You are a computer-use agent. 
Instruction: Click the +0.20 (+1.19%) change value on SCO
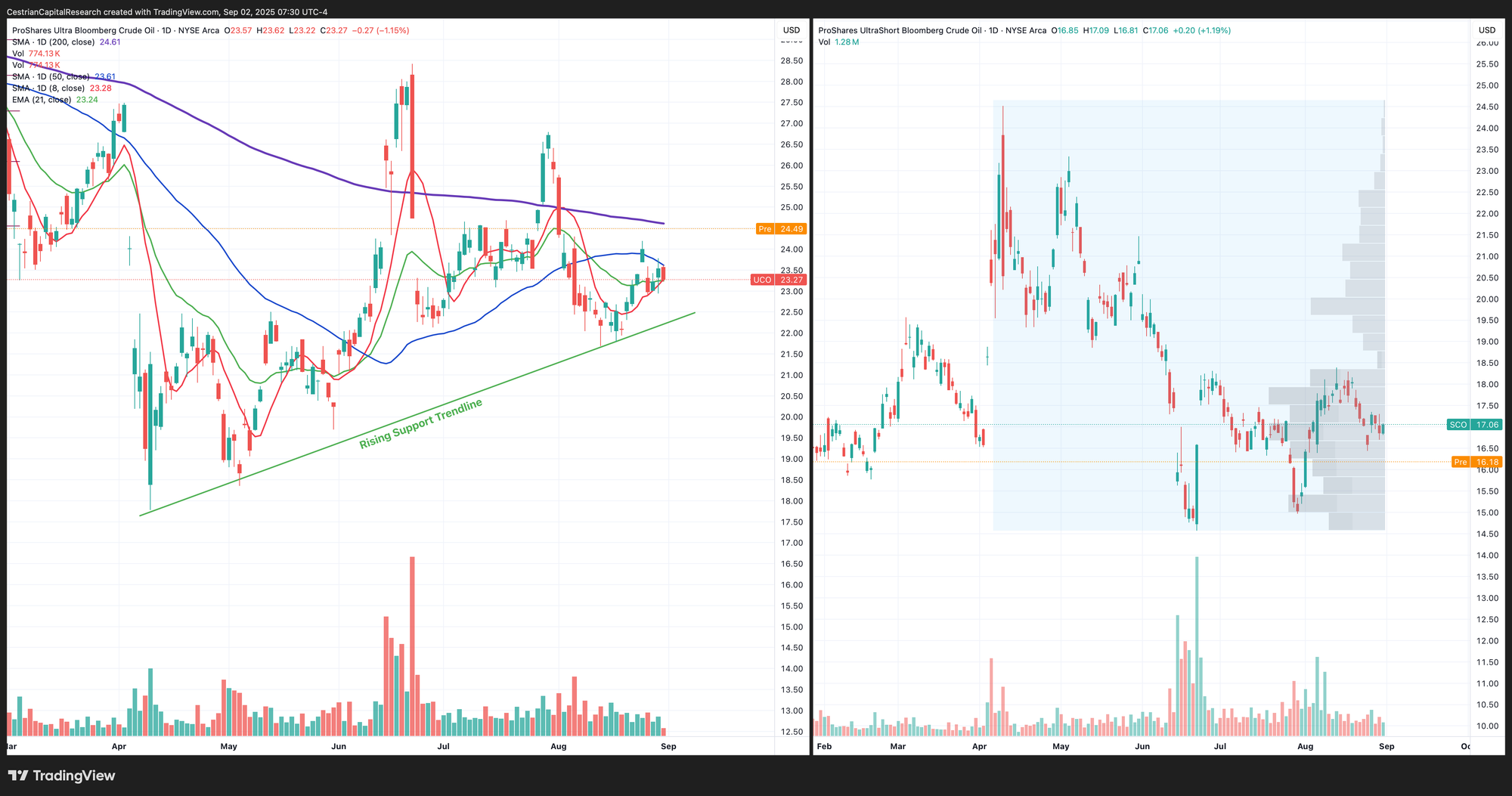pyautogui.click(x=1202, y=31)
